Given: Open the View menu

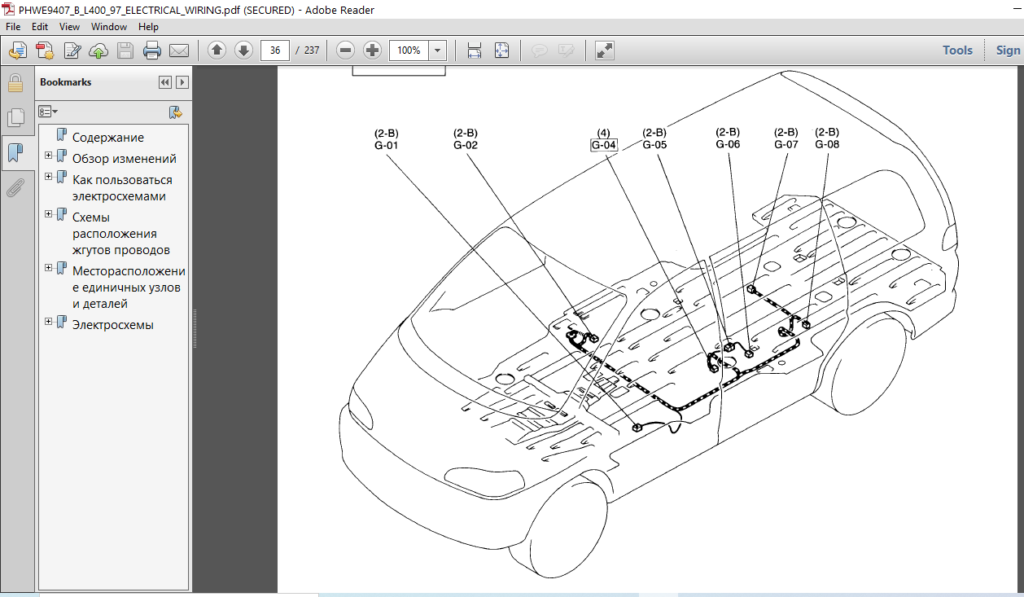Looking at the screenshot, I should [69, 27].
